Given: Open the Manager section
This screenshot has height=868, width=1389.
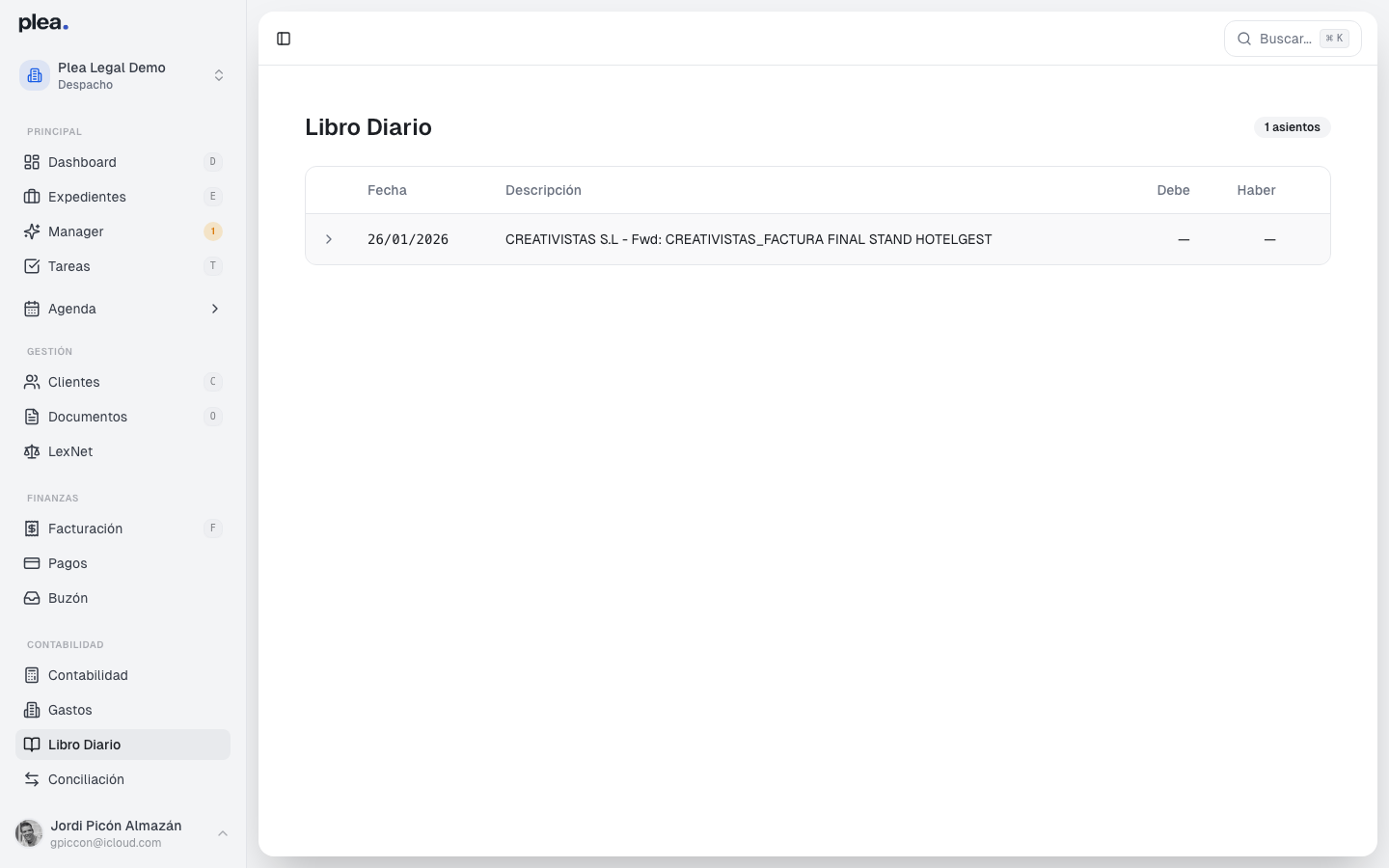Looking at the screenshot, I should [x=123, y=231].
